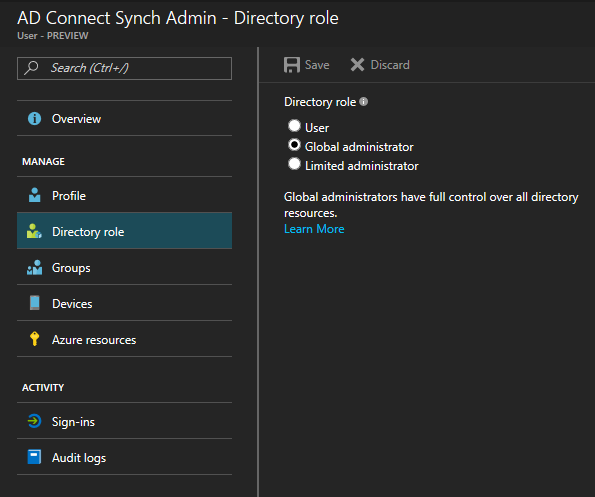Click the Directory role icon in sidebar
Screen dimensions: 595x497
point(34,231)
